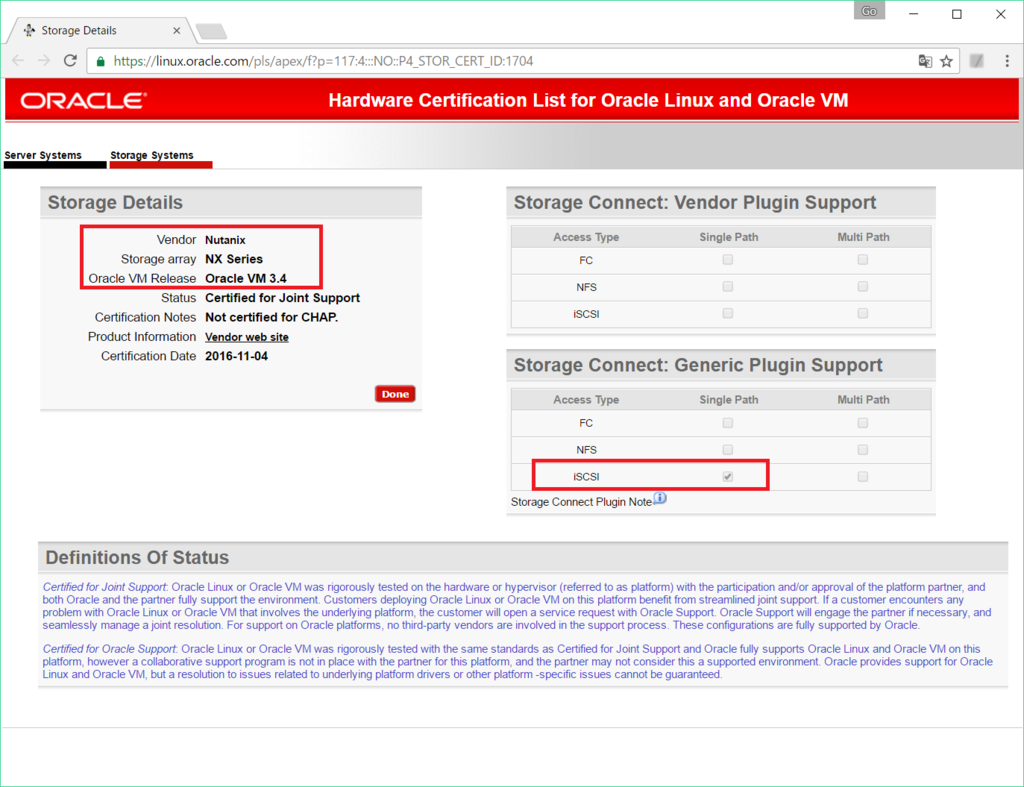Click the browser forward arrow
Viewport: 1024px width, 787px height.
click(x=44, y=61)
